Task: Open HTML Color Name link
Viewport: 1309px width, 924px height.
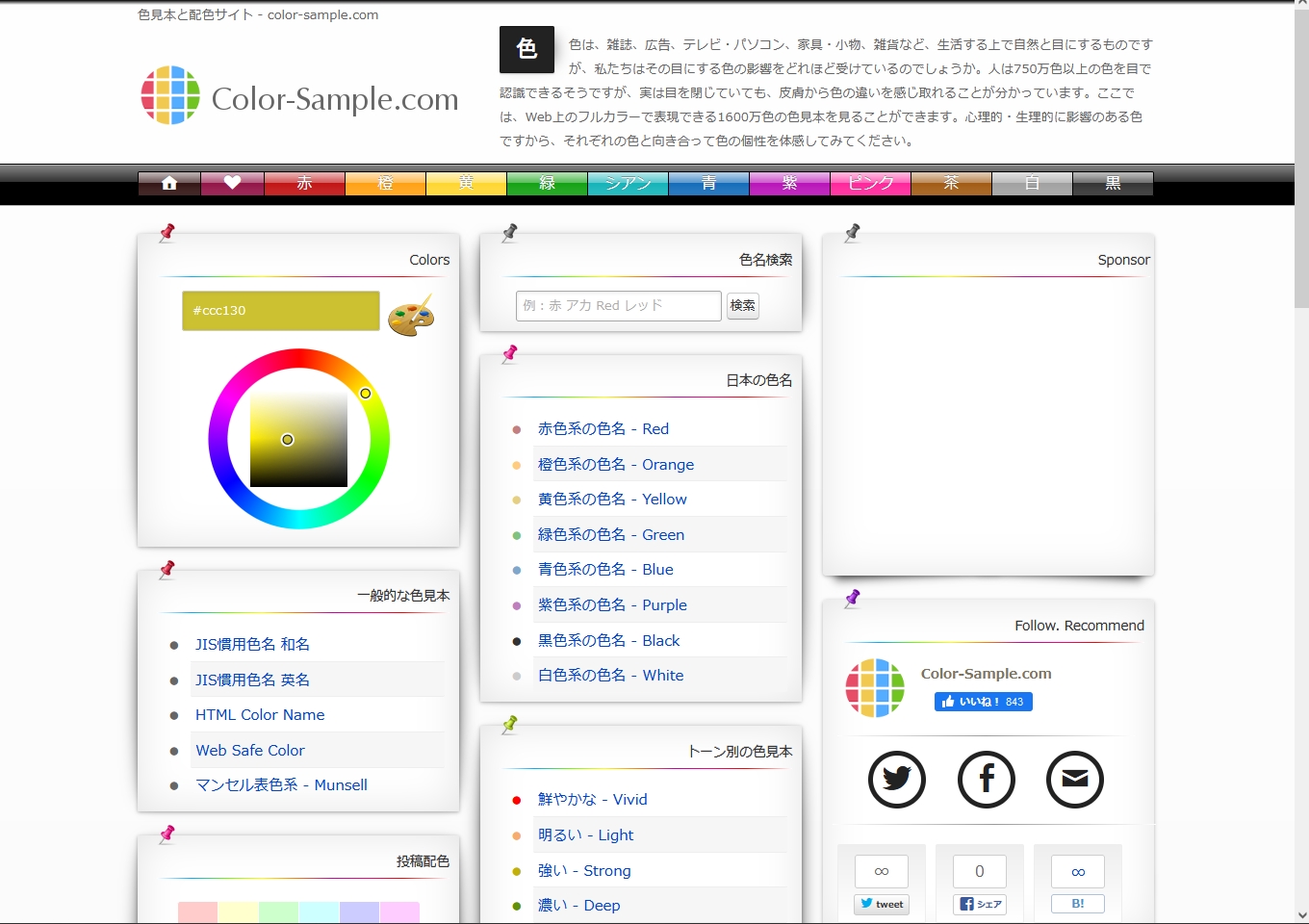Action: 260,714
